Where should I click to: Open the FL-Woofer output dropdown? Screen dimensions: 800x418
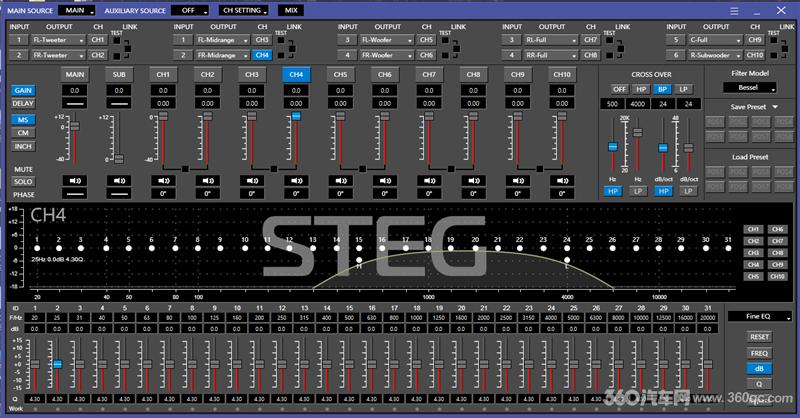click(387, 40)
